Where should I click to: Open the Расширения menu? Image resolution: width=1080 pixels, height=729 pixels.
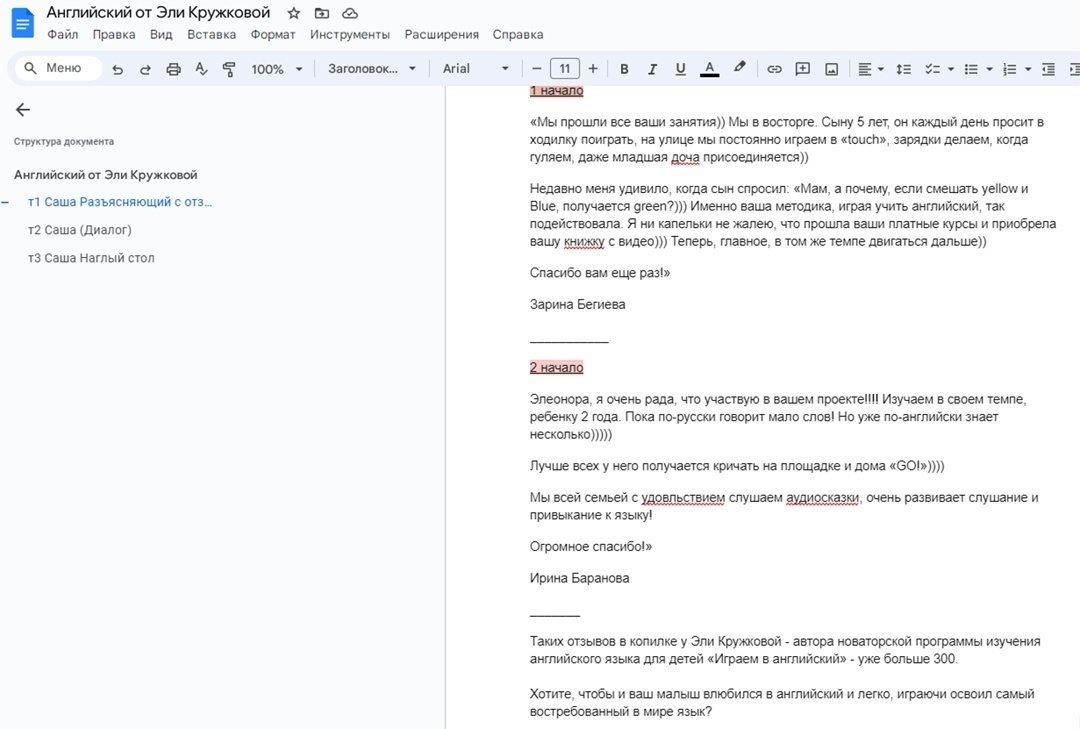[x=442, y=34]
